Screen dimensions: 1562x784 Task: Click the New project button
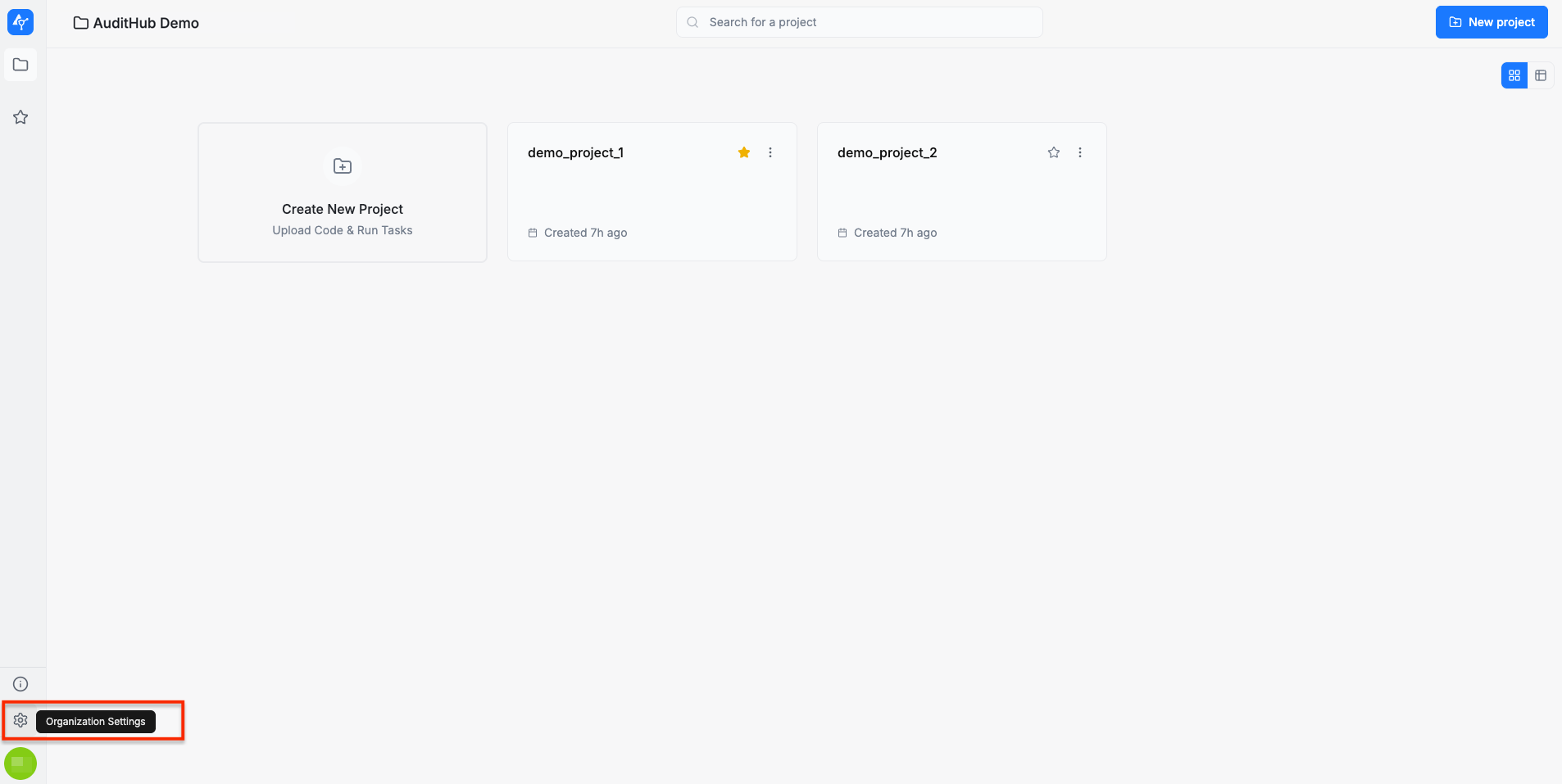(x=1491, y=22)
